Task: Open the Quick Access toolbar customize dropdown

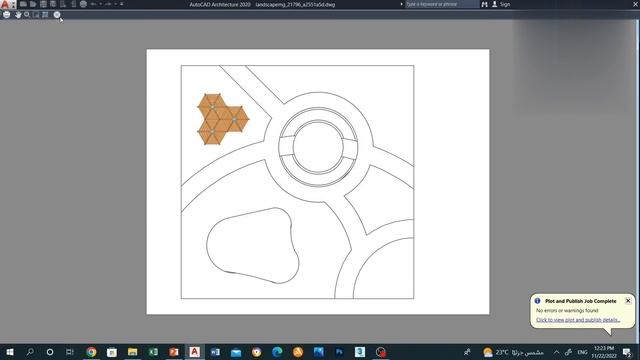Action: [122, 4]
